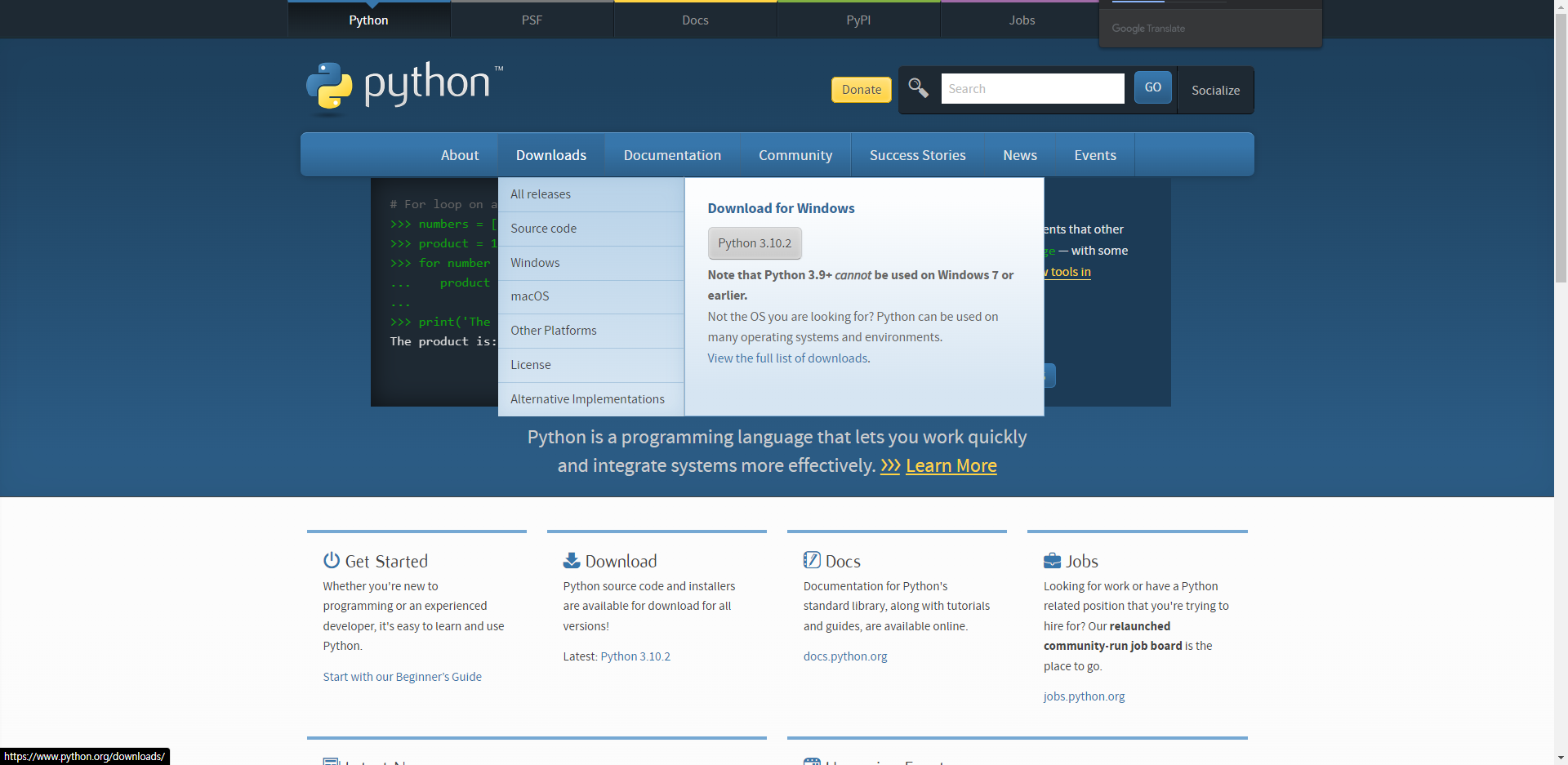Click the Download for Windows heading
Image resolution: width=1568 pixels, height=765 pixels.
782,208
